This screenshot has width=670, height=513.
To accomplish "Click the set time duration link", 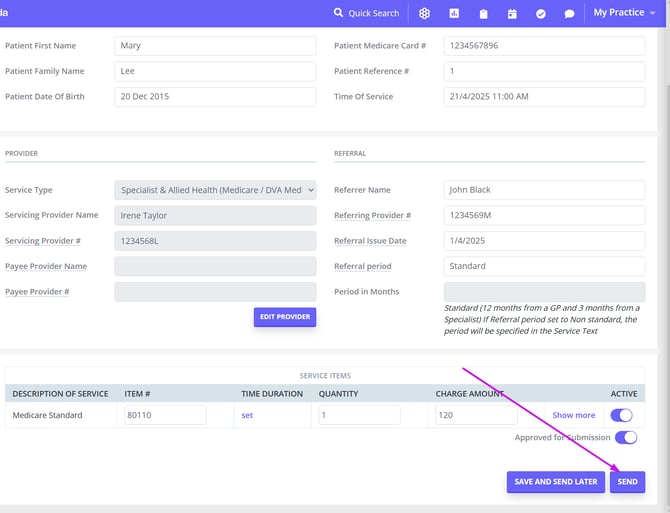I will click(247, 415).
